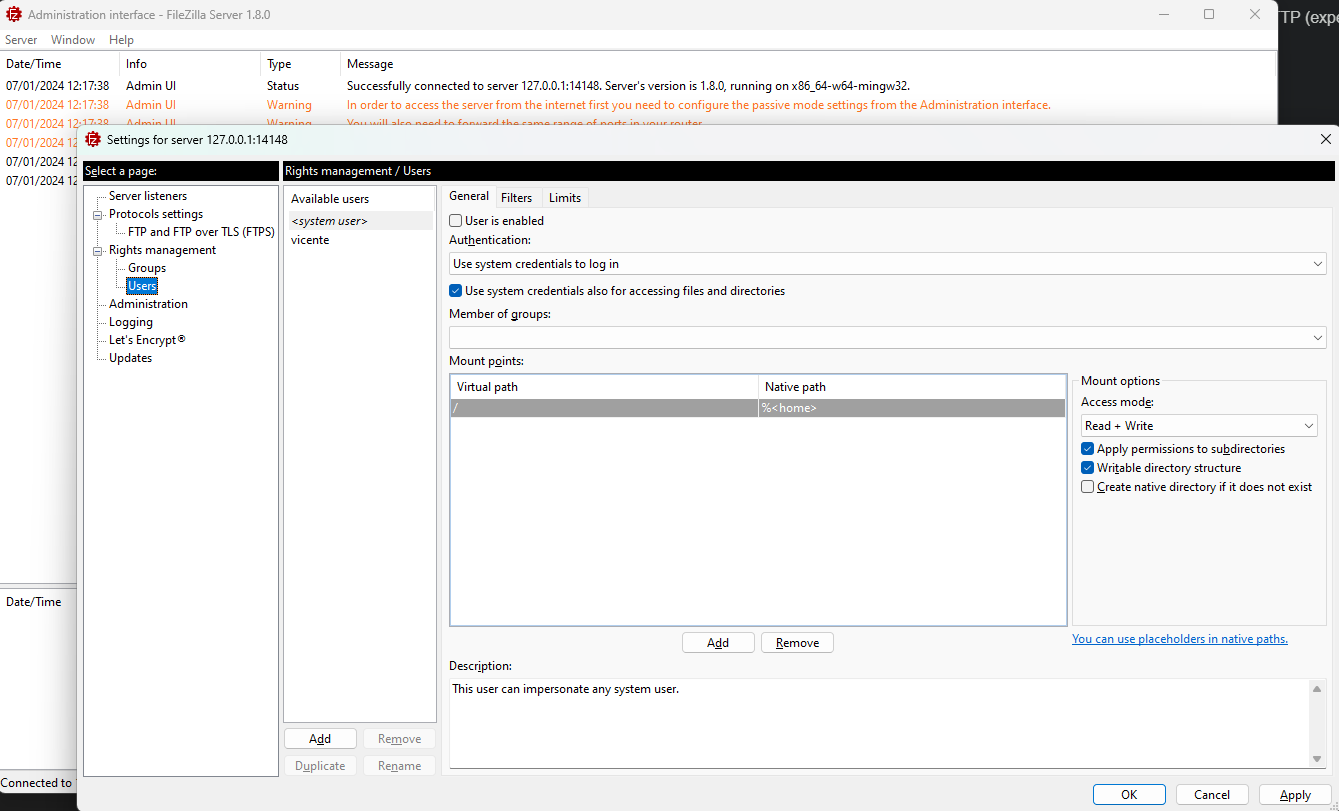
Task: Click the top log pane Date/Time header
Action: click(x=60, y=64)
